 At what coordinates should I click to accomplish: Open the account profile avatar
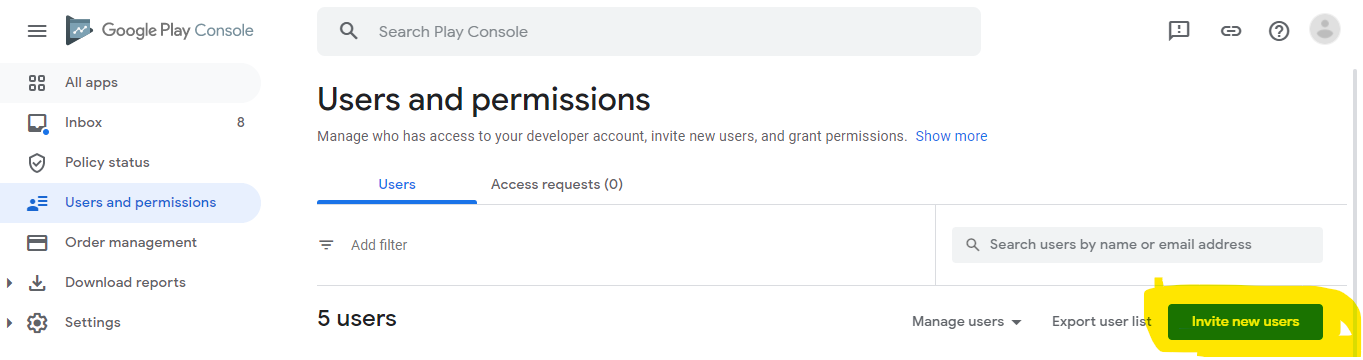[x=1325, y=30]
